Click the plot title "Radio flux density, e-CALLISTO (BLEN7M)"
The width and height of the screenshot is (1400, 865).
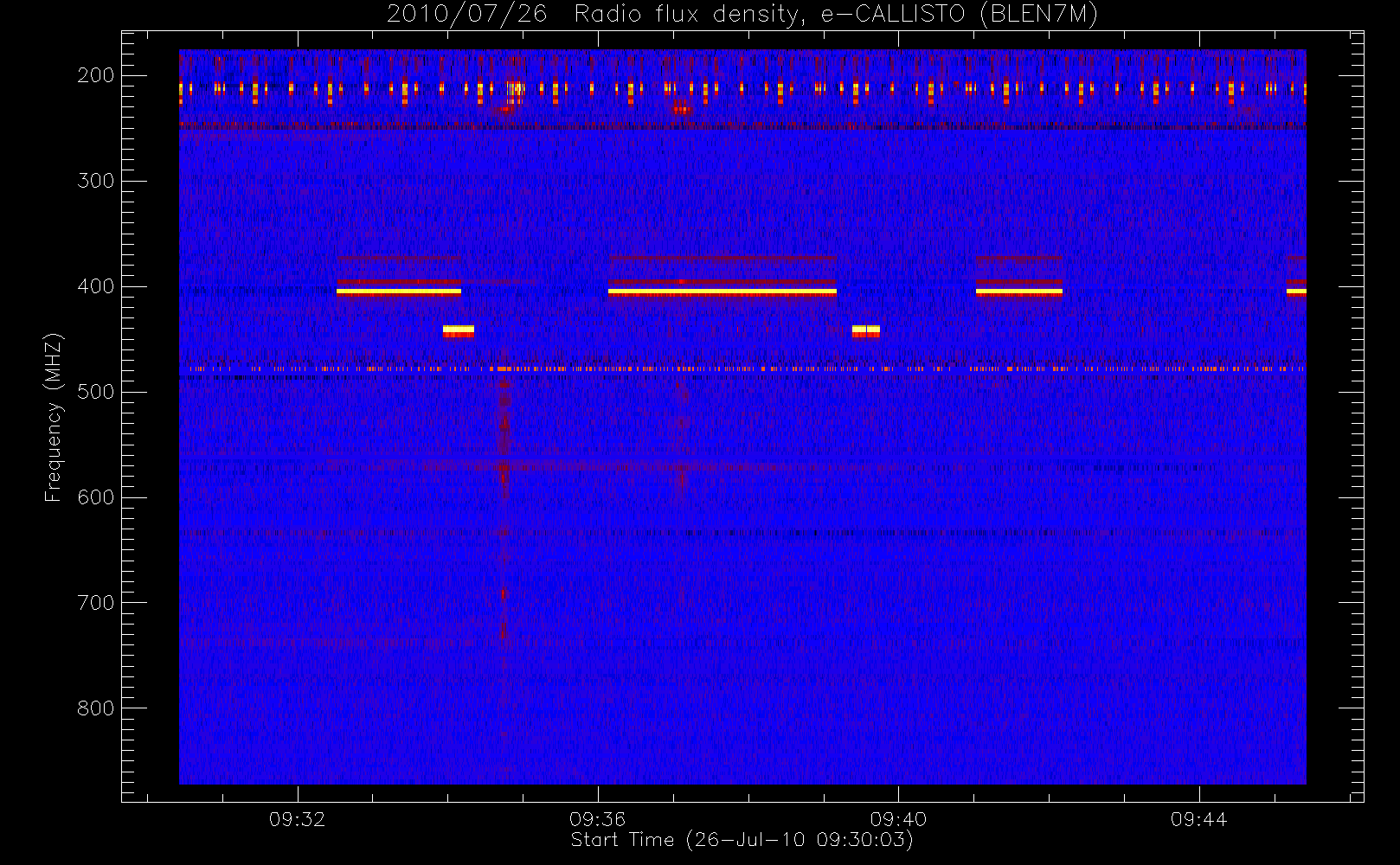pos(836,15)
